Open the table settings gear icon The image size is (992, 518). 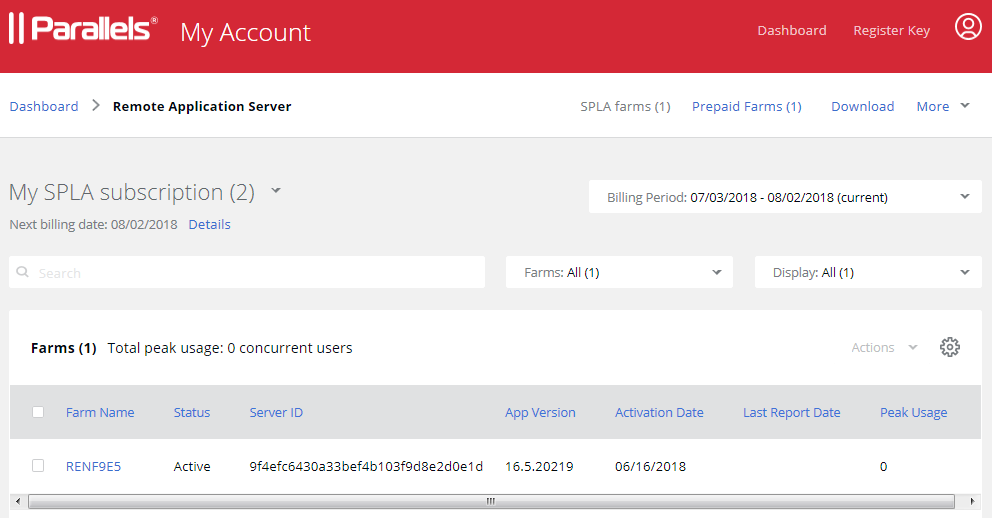coord(949,347)
